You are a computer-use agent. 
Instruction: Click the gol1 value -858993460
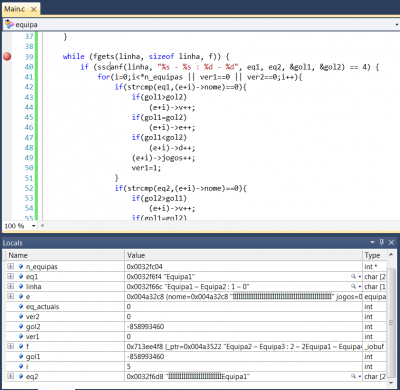coord(145,357)
